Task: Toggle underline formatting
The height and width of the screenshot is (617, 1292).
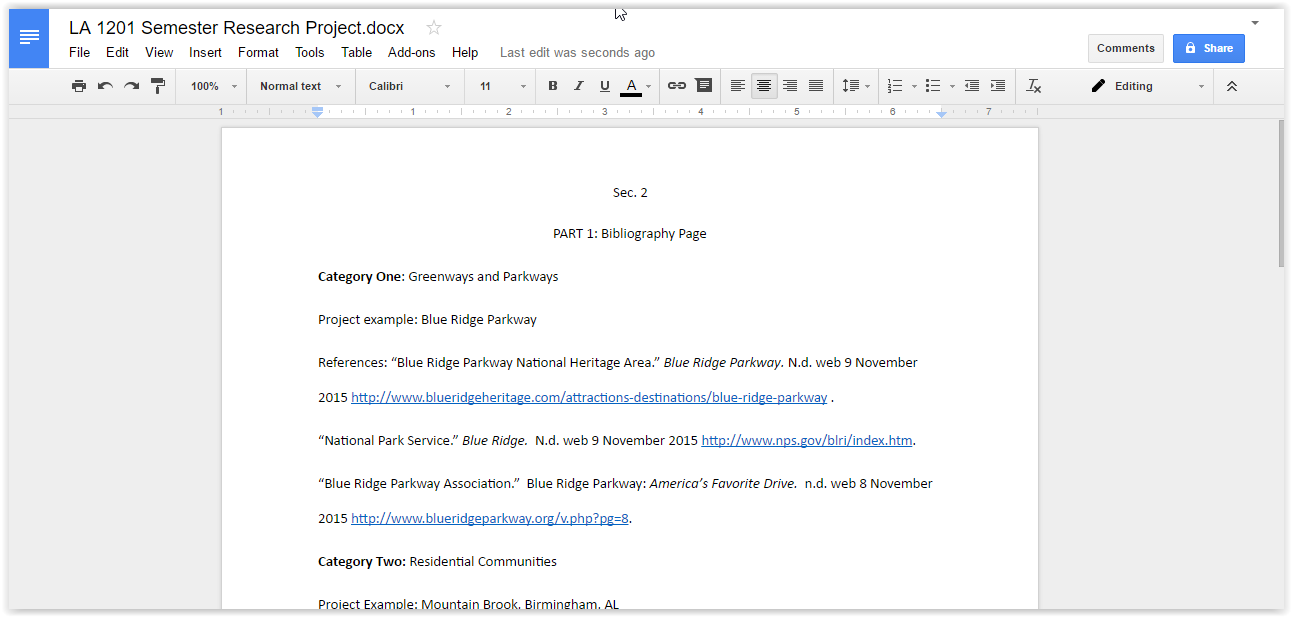Action: pyautogui.click(x=604, y=86)
